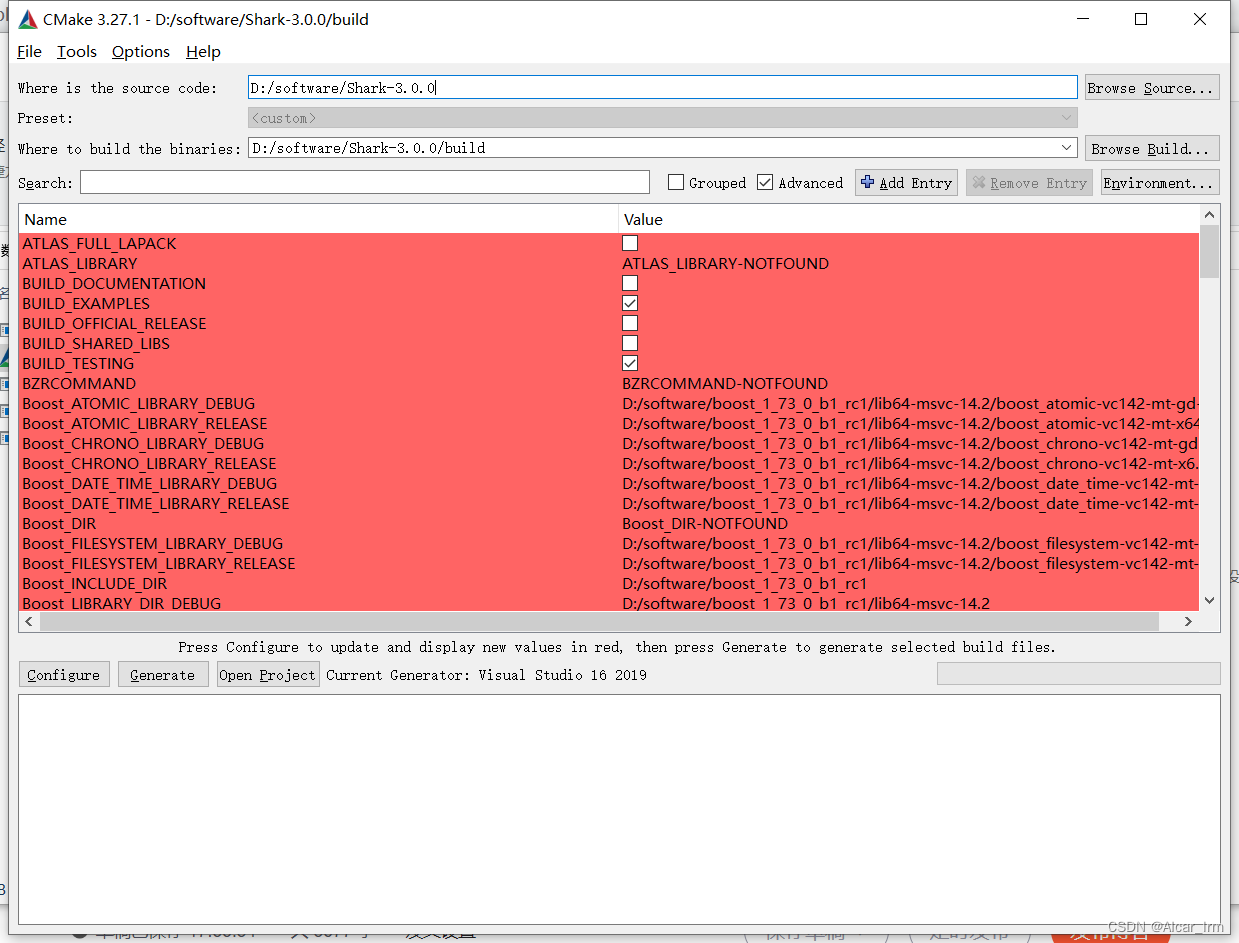Select the BZRCOMMAND name entry
Viewport: 1239px width, 943px height.
(79, 383)
